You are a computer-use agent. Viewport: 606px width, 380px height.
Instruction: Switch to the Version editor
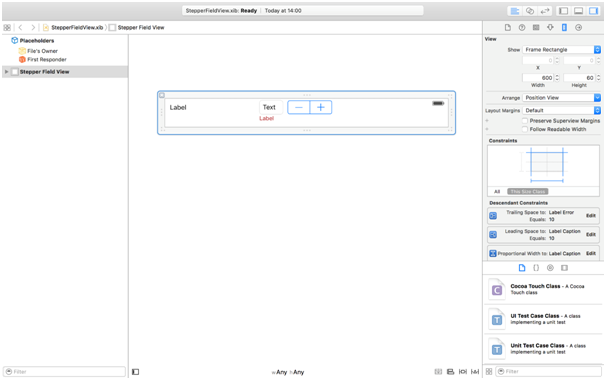click(x=545, y=11)
